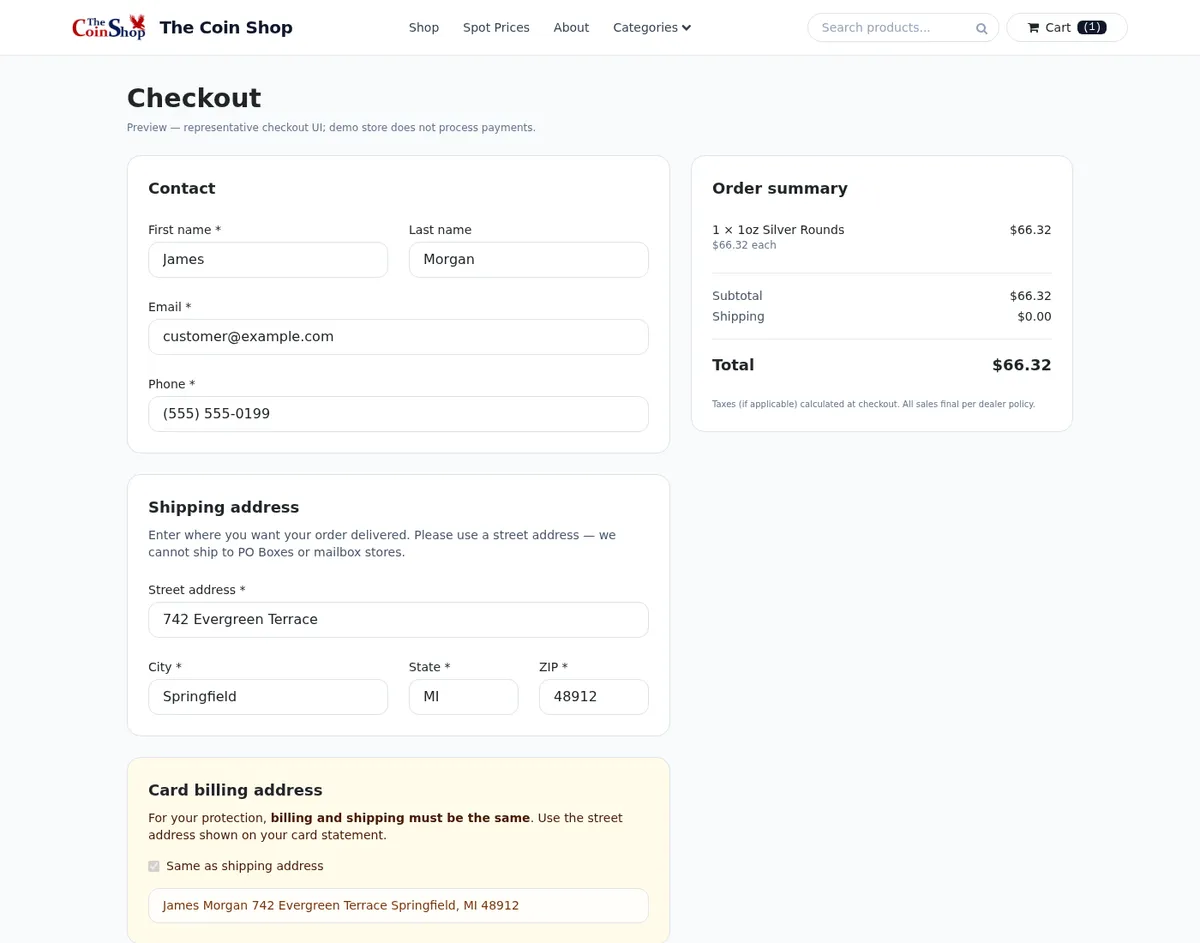Click the demo store preview notice
1200x943 pixels.
point(331,128)
